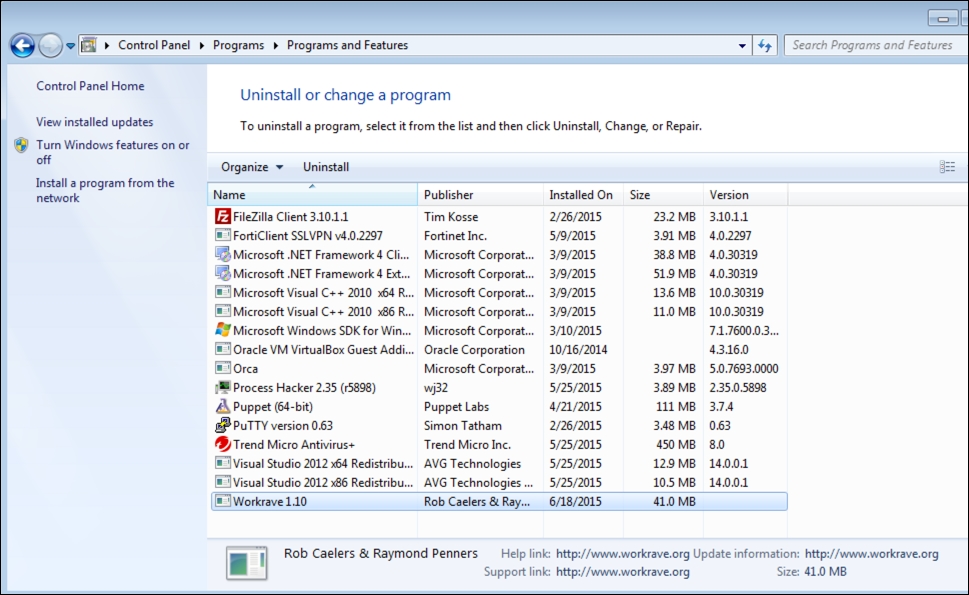Open the change view options dropdown
The width and height of the screenshot is (969, 595).
(947, 167)
